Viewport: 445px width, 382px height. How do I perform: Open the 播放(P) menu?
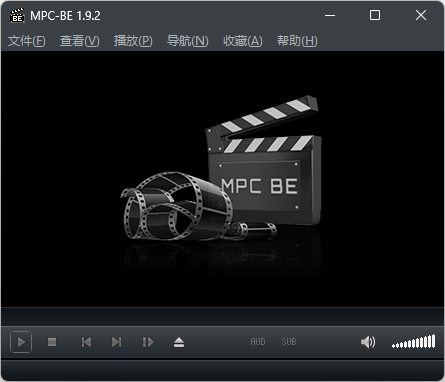pos(133,41)
